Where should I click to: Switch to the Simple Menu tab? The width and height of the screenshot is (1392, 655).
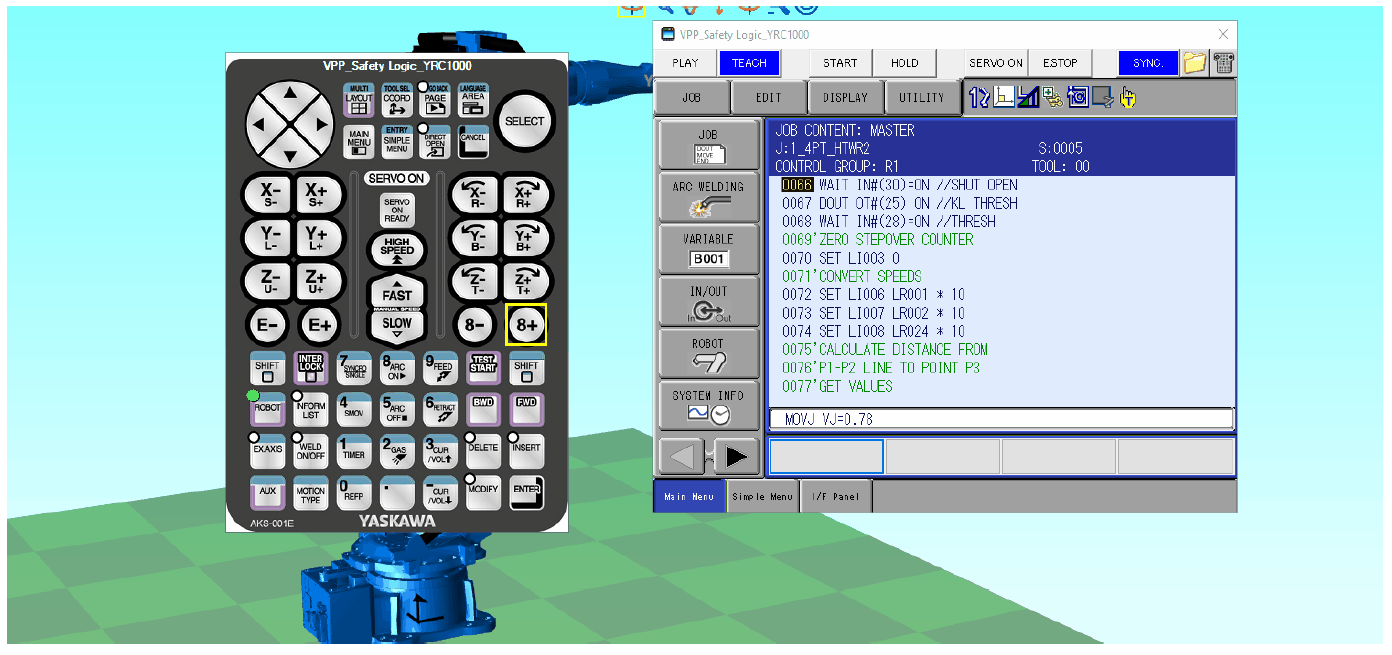click(762, 496)
